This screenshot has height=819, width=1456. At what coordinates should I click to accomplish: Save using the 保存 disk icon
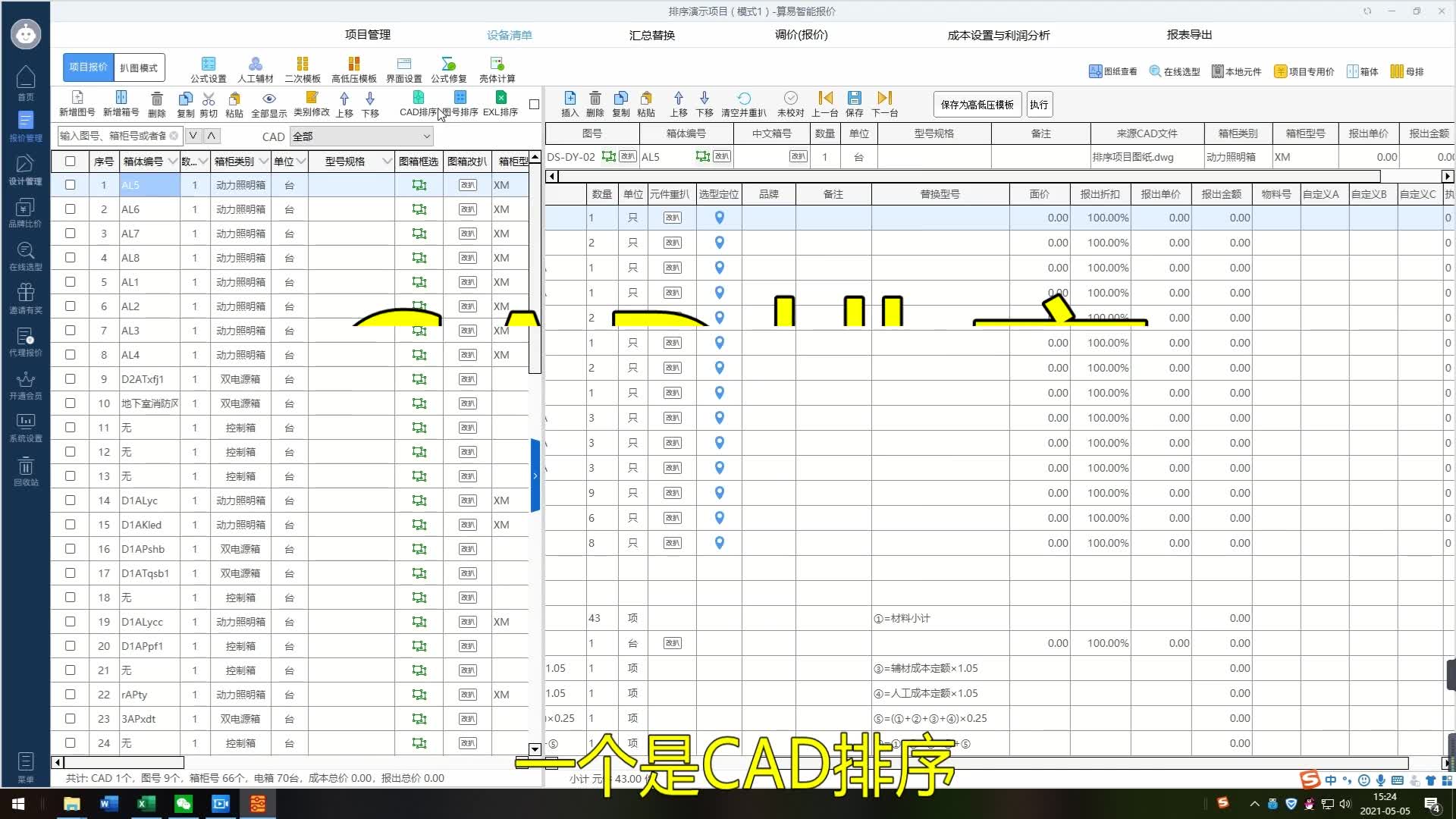(x=854, y=99)
